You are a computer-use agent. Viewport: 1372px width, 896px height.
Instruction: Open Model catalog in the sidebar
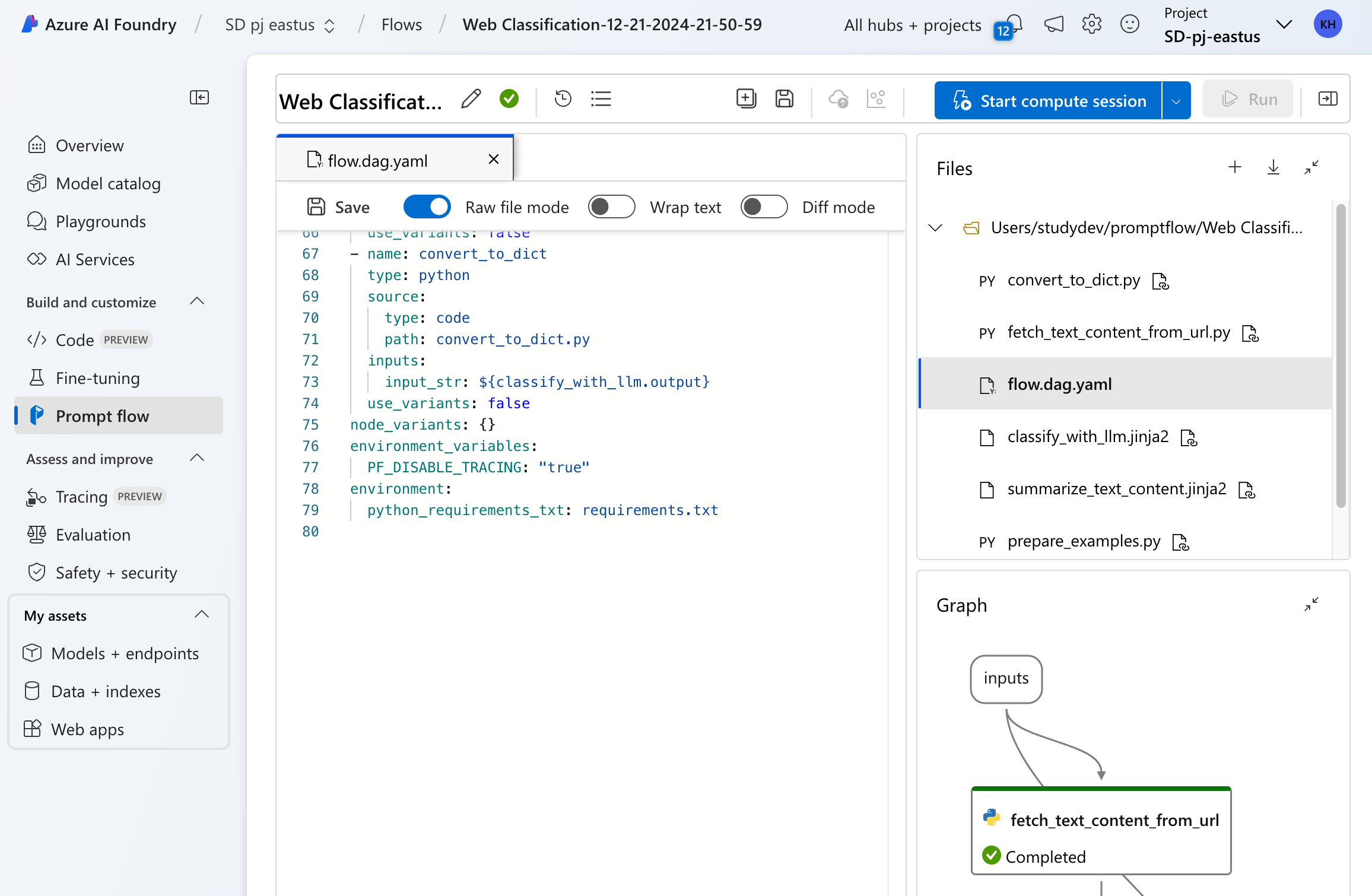pyautogui.click(x=119, y=183)
